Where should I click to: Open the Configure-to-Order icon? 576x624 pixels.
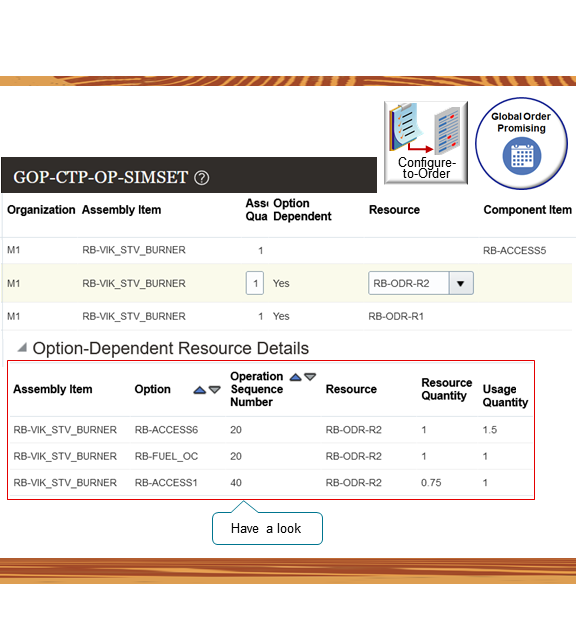pyautogui.click(x=426, y=142)
